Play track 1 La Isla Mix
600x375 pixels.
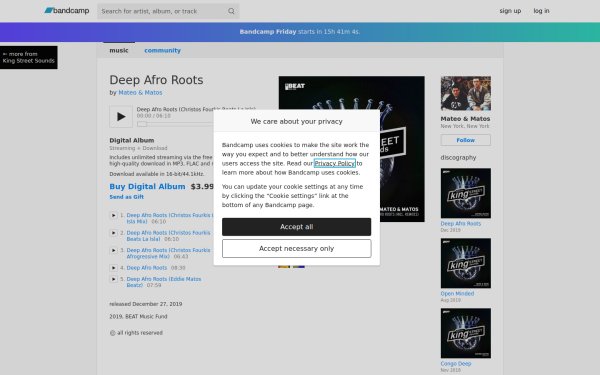tap(113, 215)
